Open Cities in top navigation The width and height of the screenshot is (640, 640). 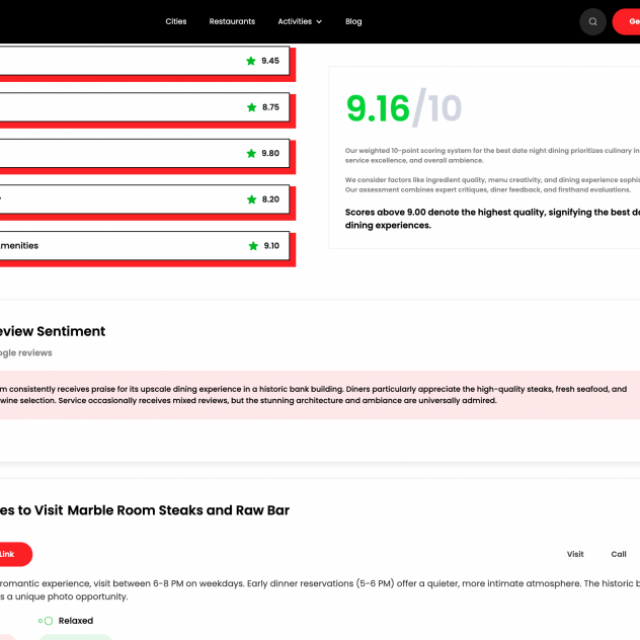pos(176,22)
